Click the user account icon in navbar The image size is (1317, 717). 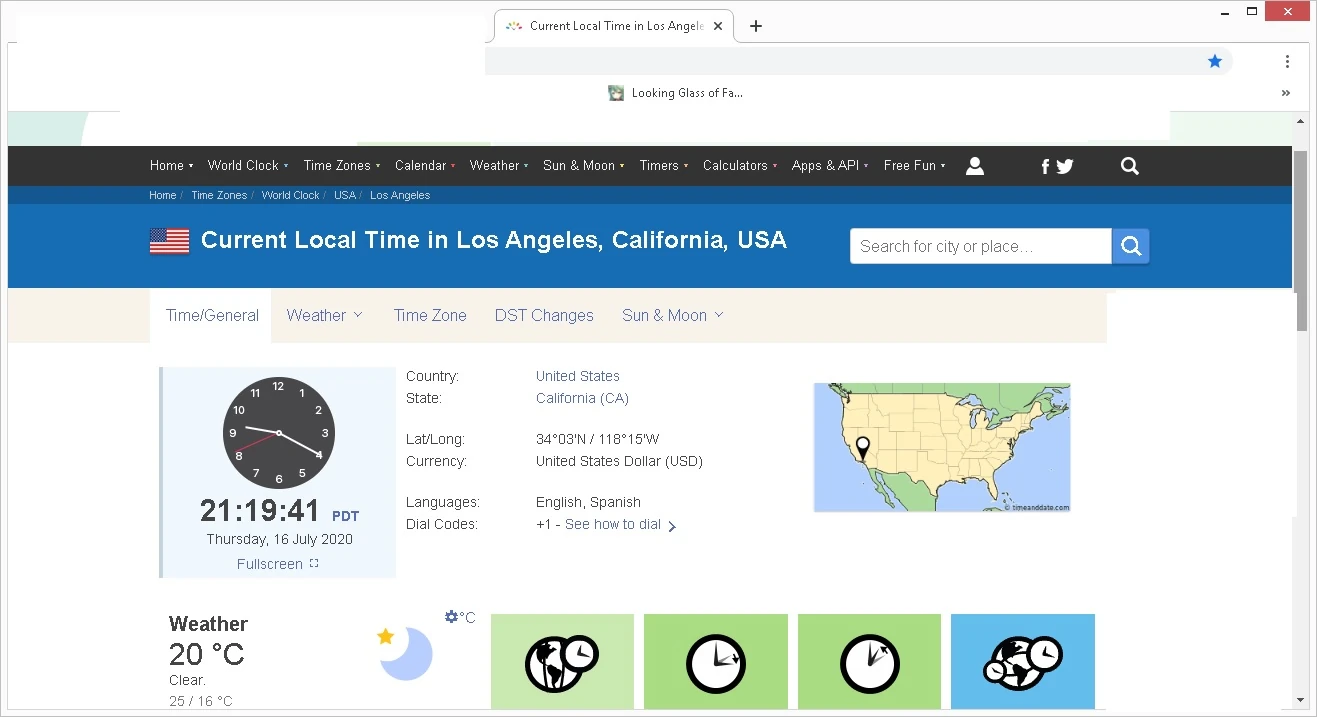click(x=975, y=166)
